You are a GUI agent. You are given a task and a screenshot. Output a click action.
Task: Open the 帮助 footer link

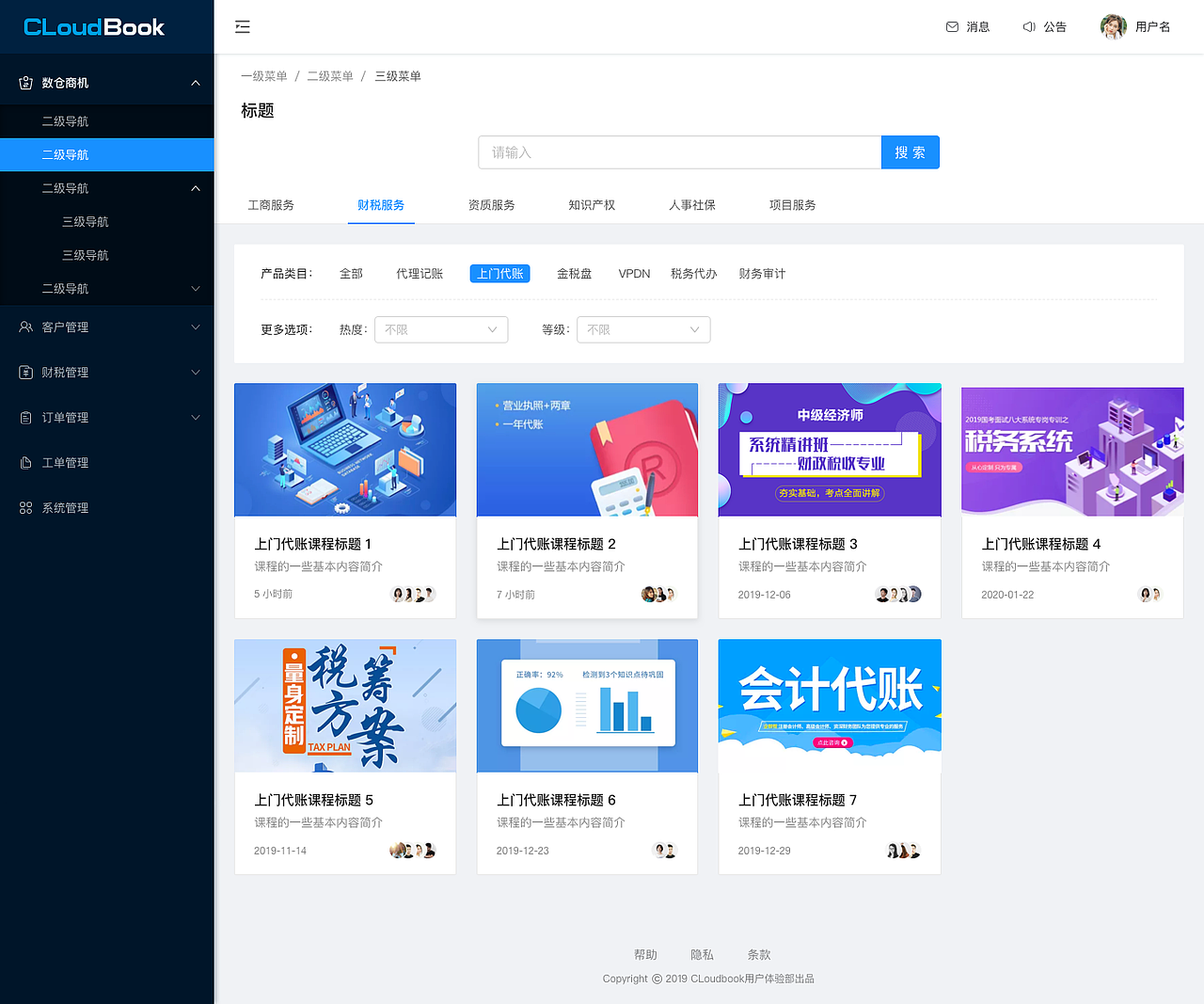(645, 954)
